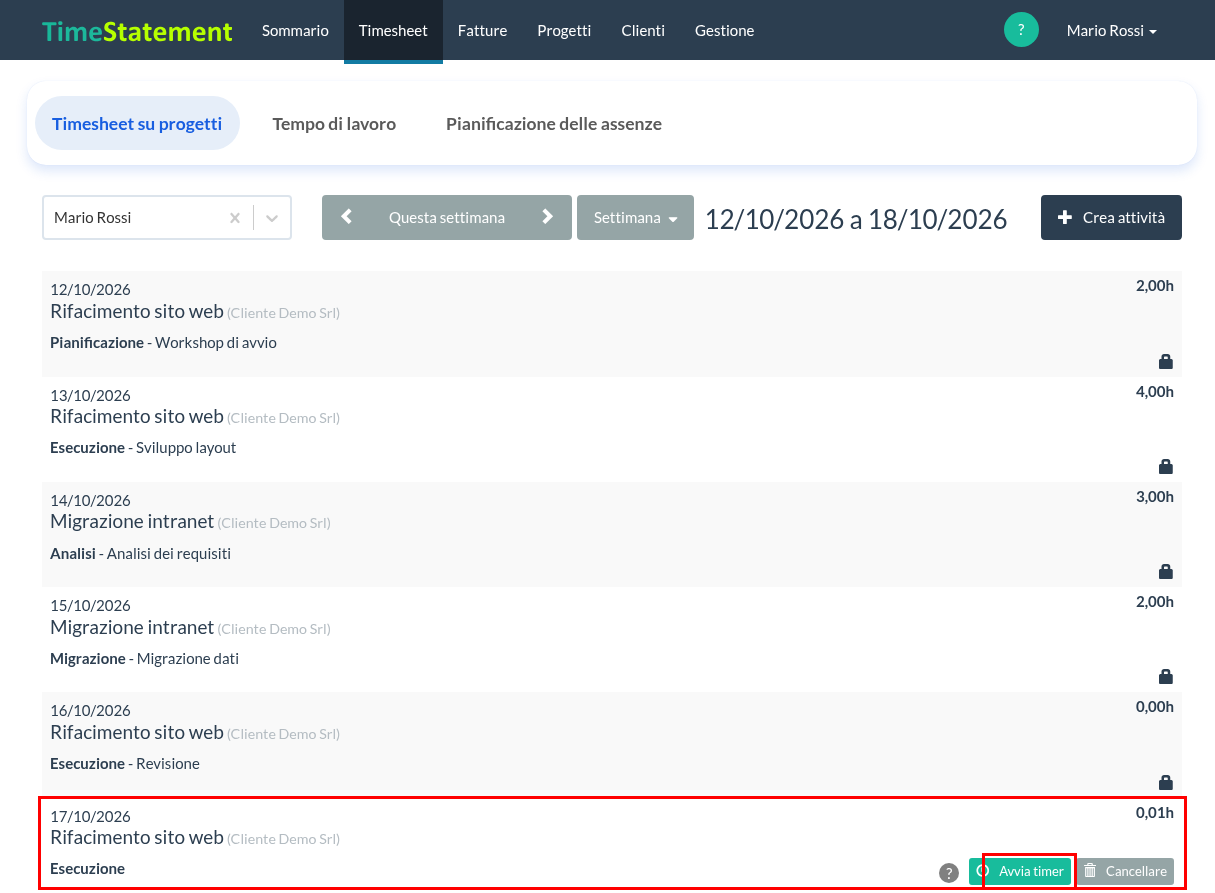Open the user selector dropdown chevron
Screen dimensions: 1215x893
pos(272,218)
